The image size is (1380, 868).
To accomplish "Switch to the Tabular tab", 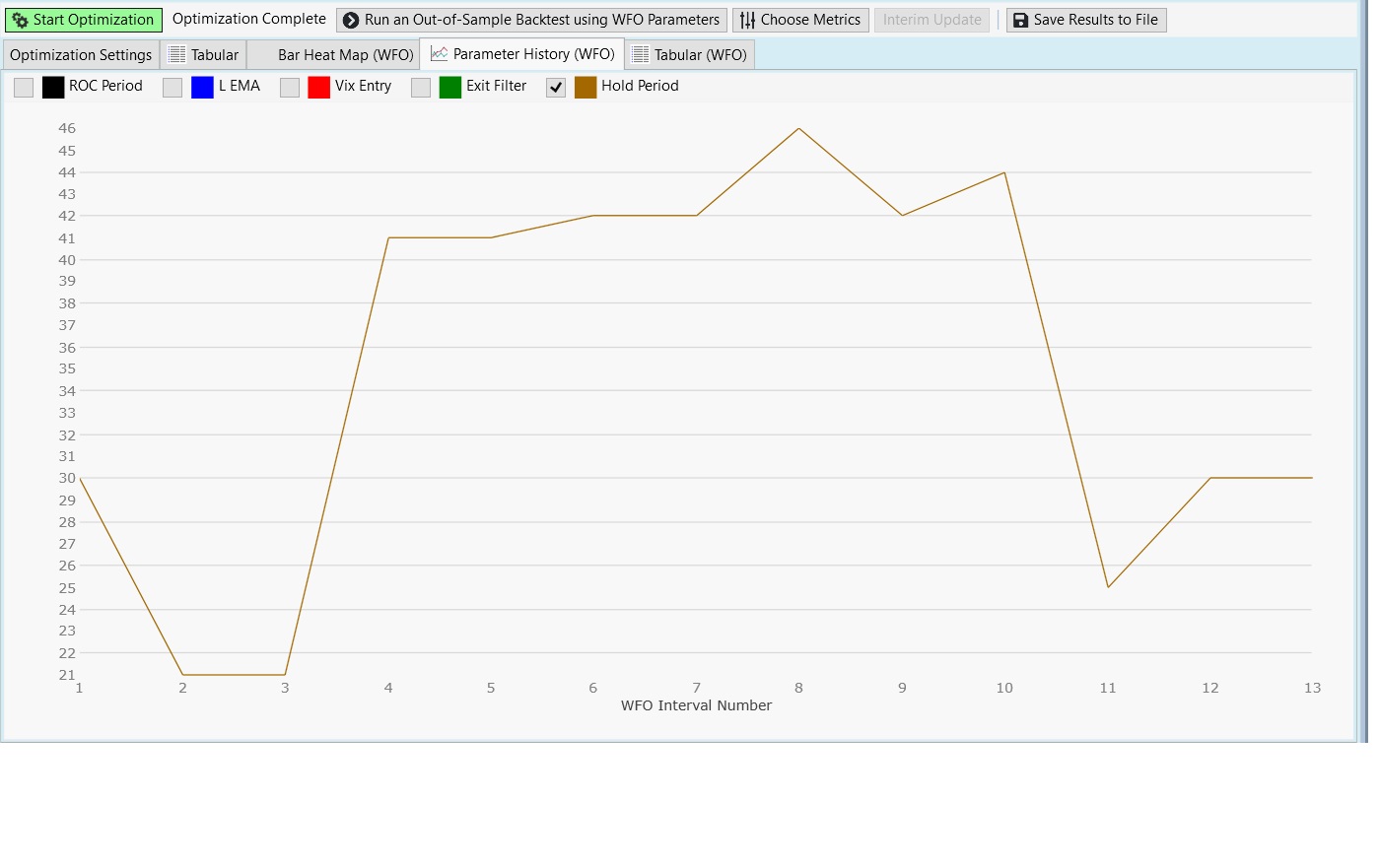I will click(204, 55).
